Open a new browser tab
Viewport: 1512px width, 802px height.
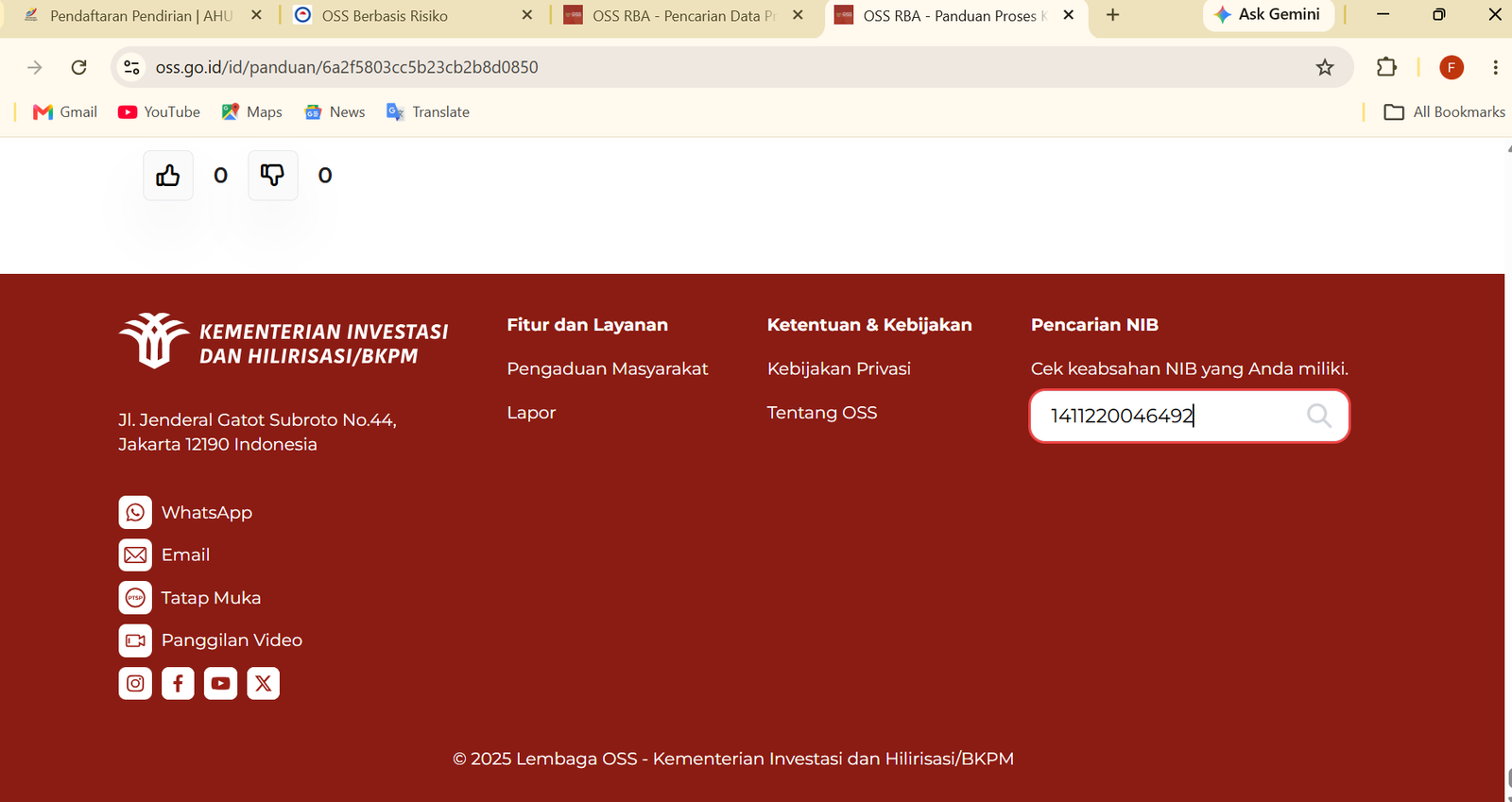1112,15
